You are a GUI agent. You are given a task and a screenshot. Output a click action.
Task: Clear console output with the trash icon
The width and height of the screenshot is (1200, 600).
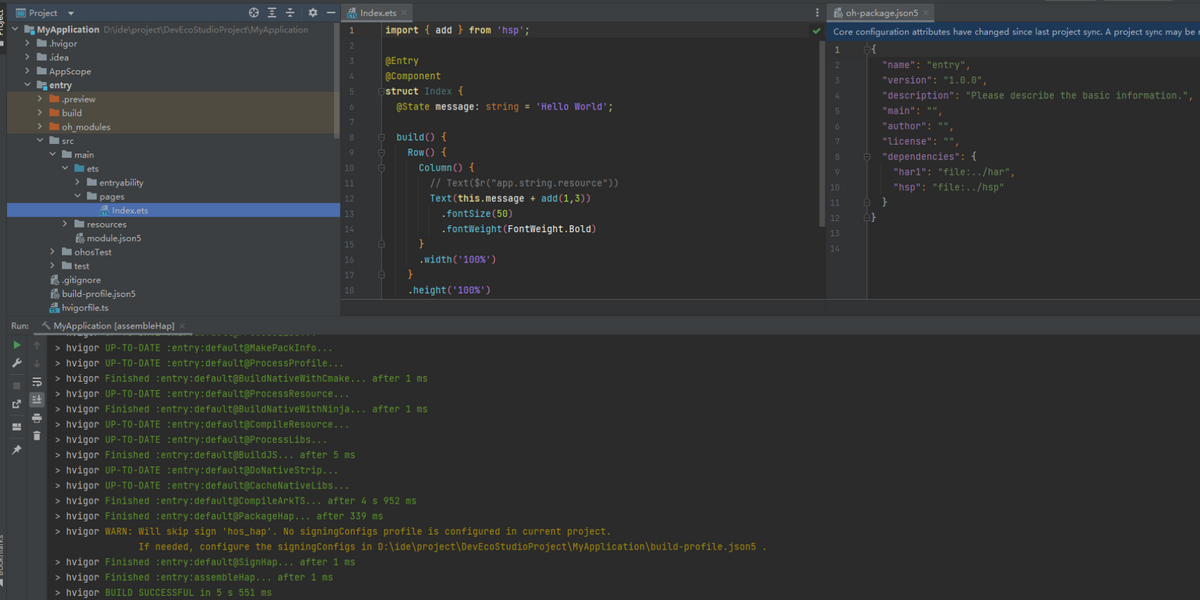(x=37, y=436)
